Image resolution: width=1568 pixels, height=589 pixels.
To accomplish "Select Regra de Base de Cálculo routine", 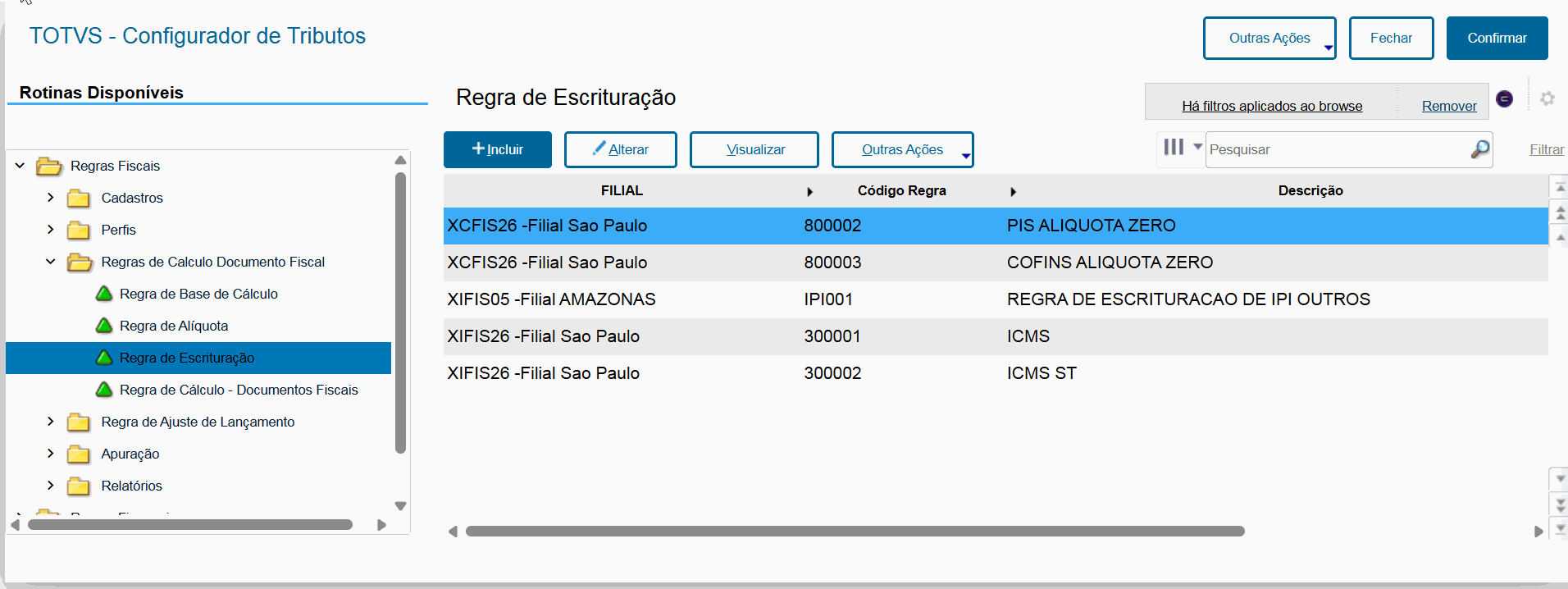I will [x=198, y=294].
